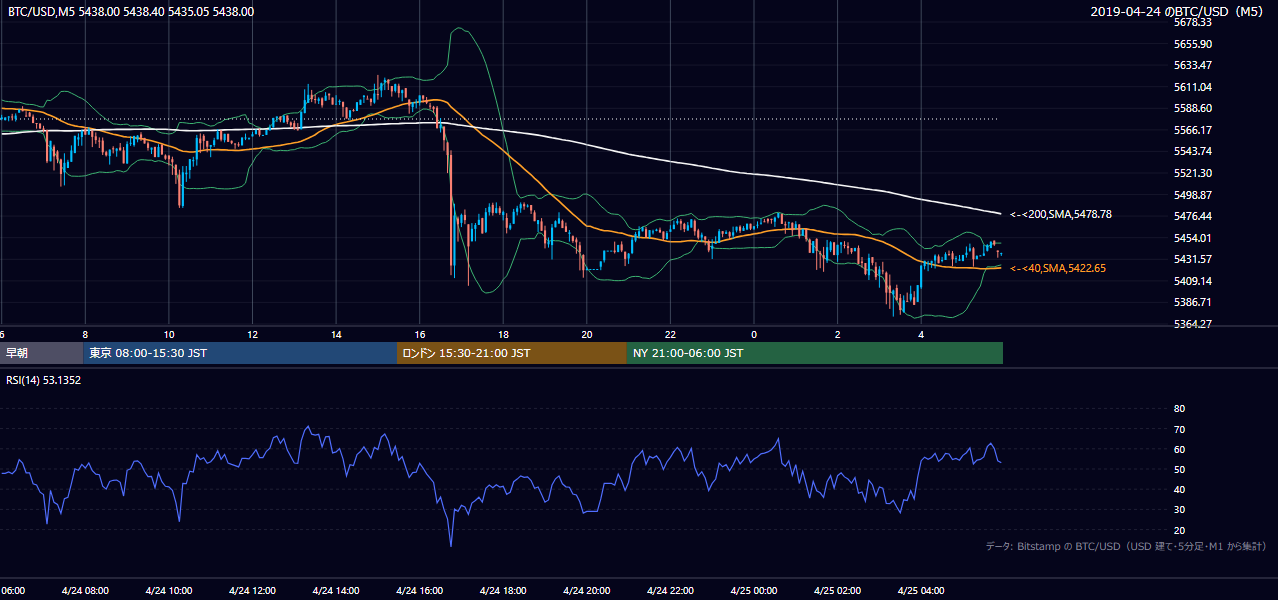The image size is (1278, 600).
Task: Click the 5588.60 price axis label
Action: [x=1193, y=108]
